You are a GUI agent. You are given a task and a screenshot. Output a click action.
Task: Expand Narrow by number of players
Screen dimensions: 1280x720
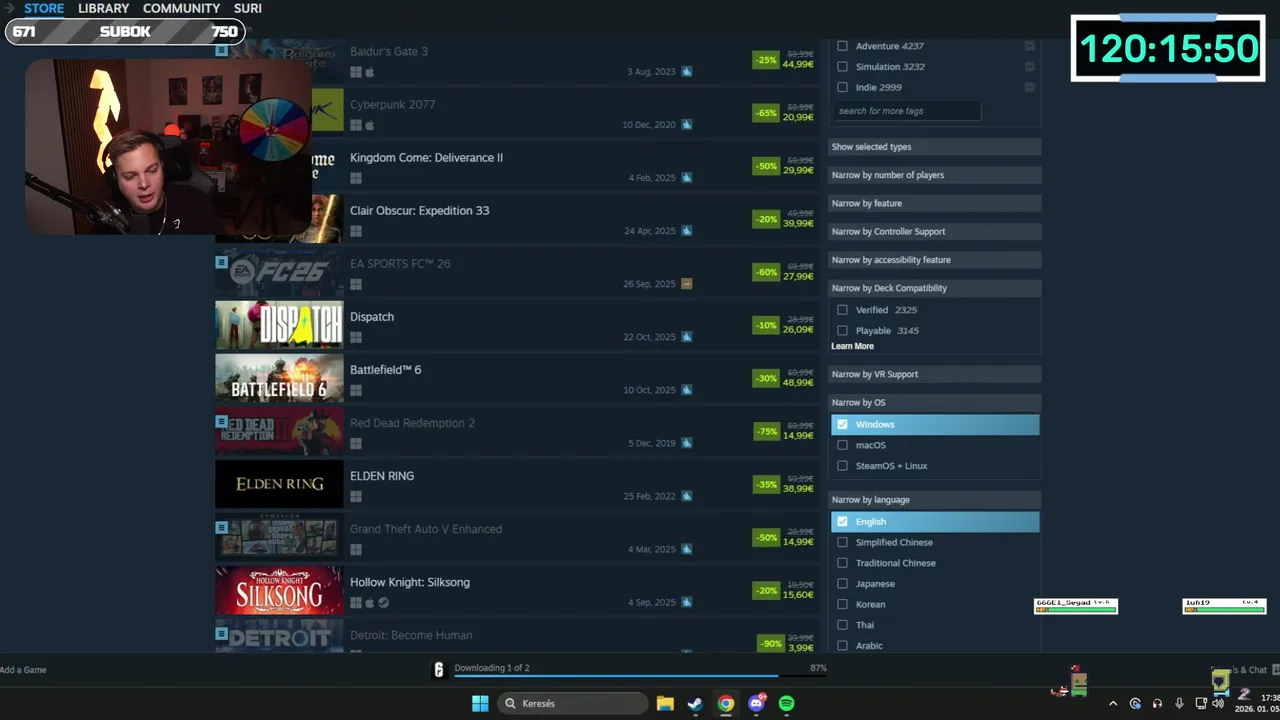pos(935,175)
